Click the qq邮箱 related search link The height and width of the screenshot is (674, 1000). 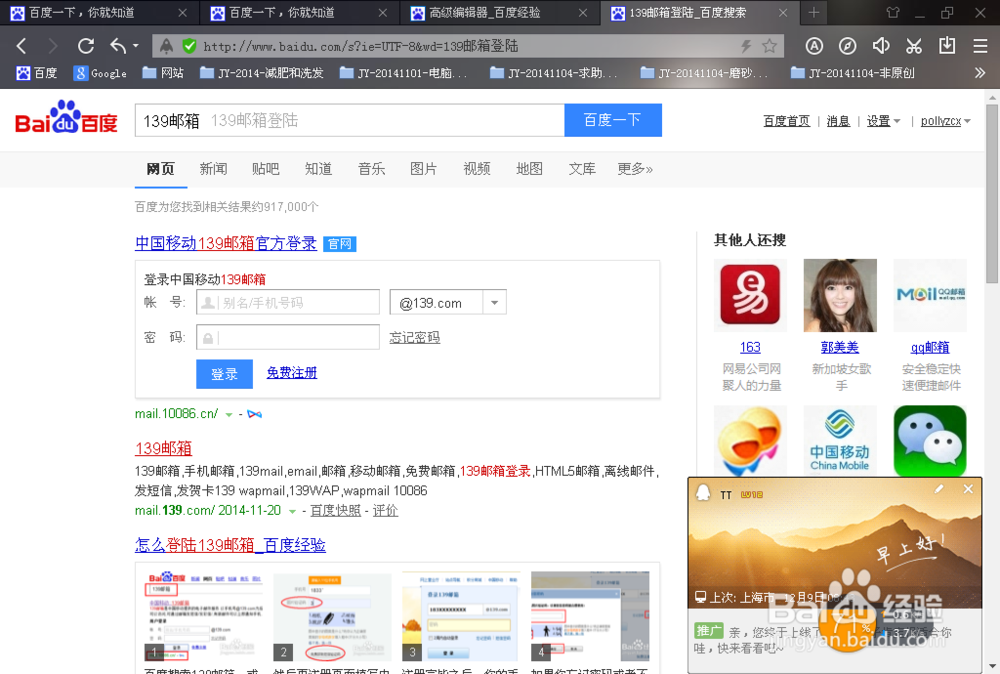(930, 348)
